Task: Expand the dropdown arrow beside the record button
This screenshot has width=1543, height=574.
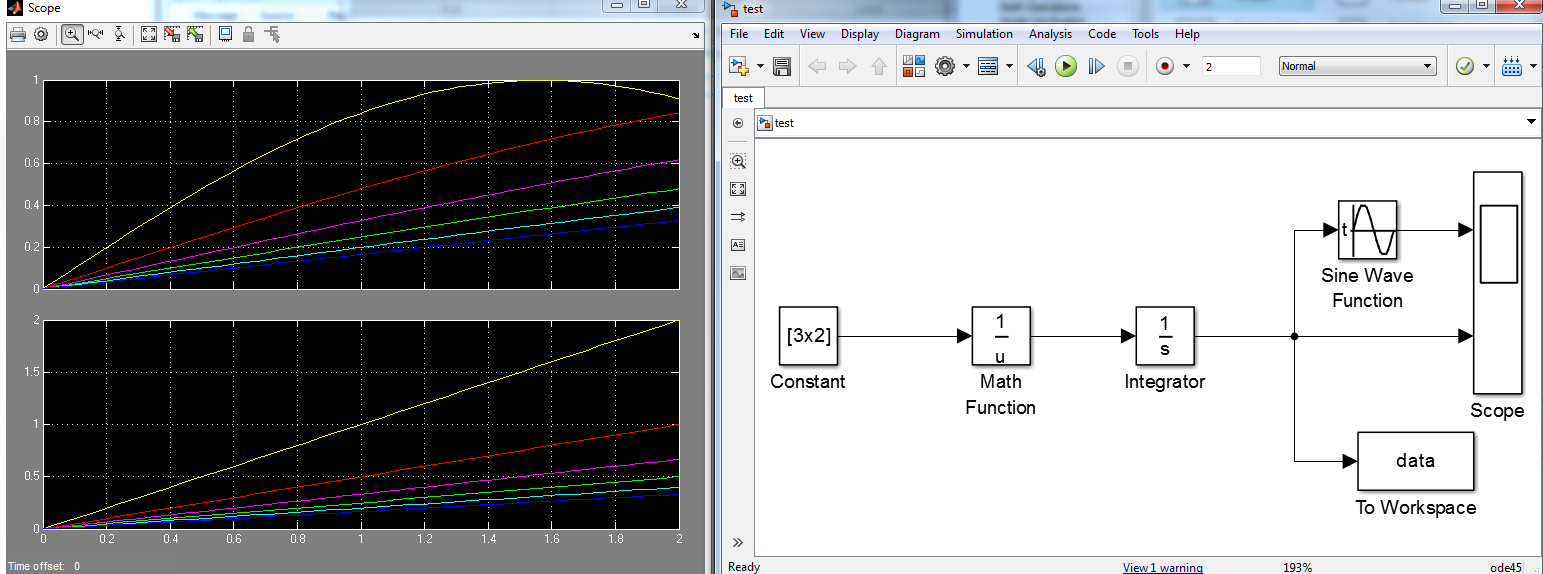Action: 1186,67
